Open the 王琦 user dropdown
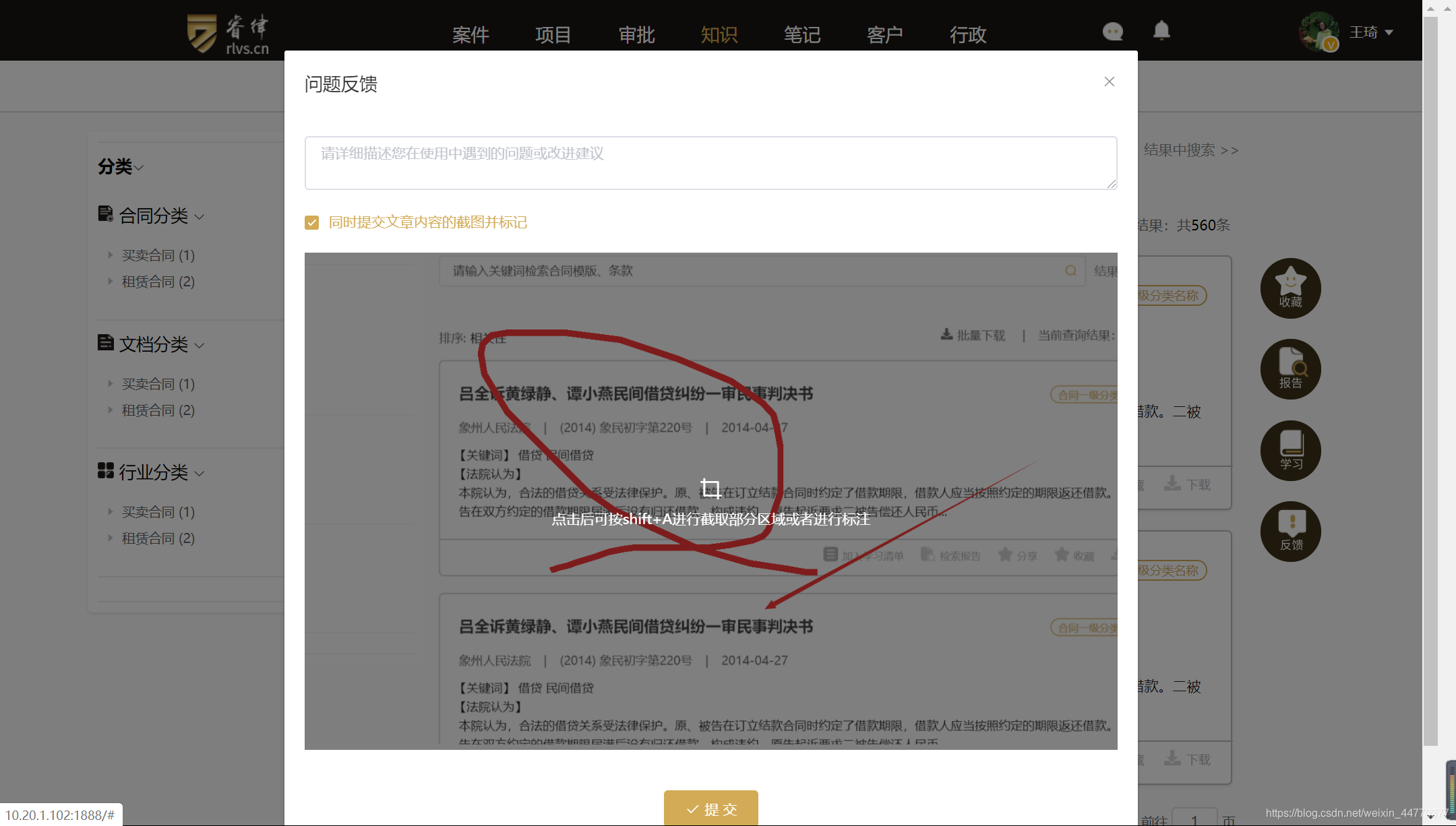Image resolution: width=1456 pixels, height=826 pixels. coord(1372,32)
